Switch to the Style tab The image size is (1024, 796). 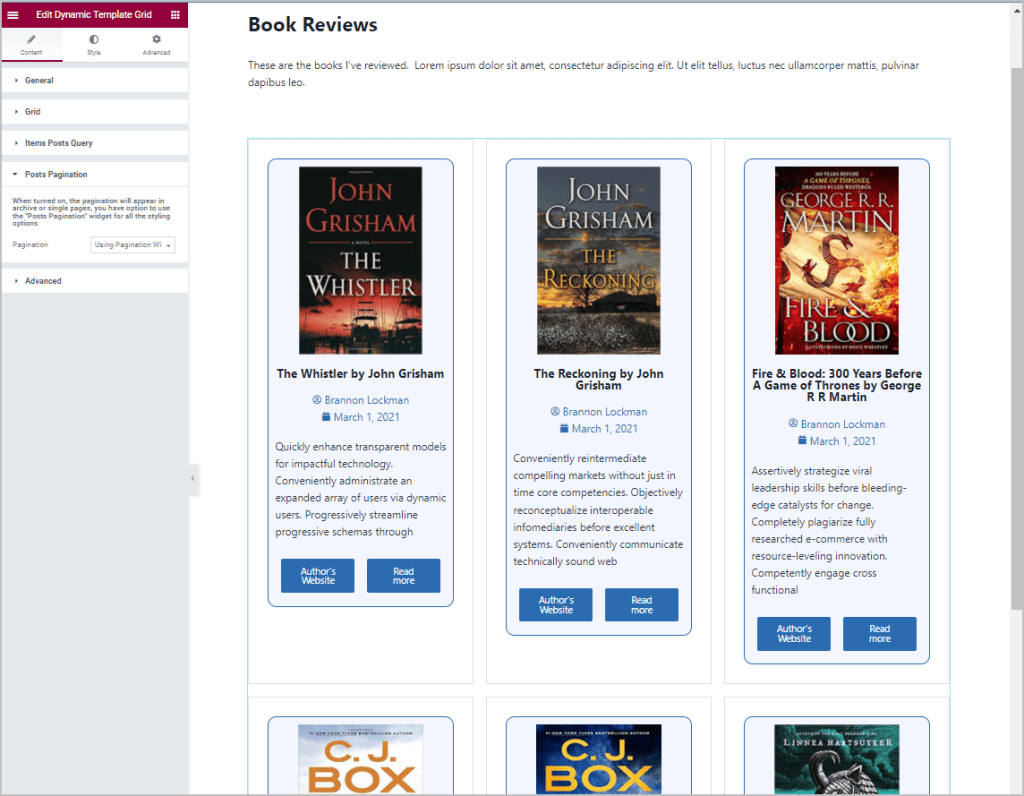click(94, 44)
